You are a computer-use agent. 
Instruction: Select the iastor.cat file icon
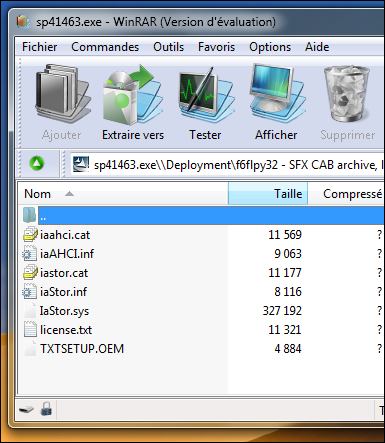coord(30,272)
